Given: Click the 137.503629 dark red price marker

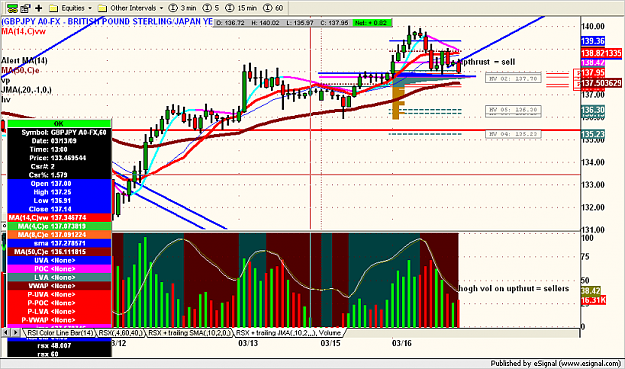Looking at the screenshot, I should (601, 83).
